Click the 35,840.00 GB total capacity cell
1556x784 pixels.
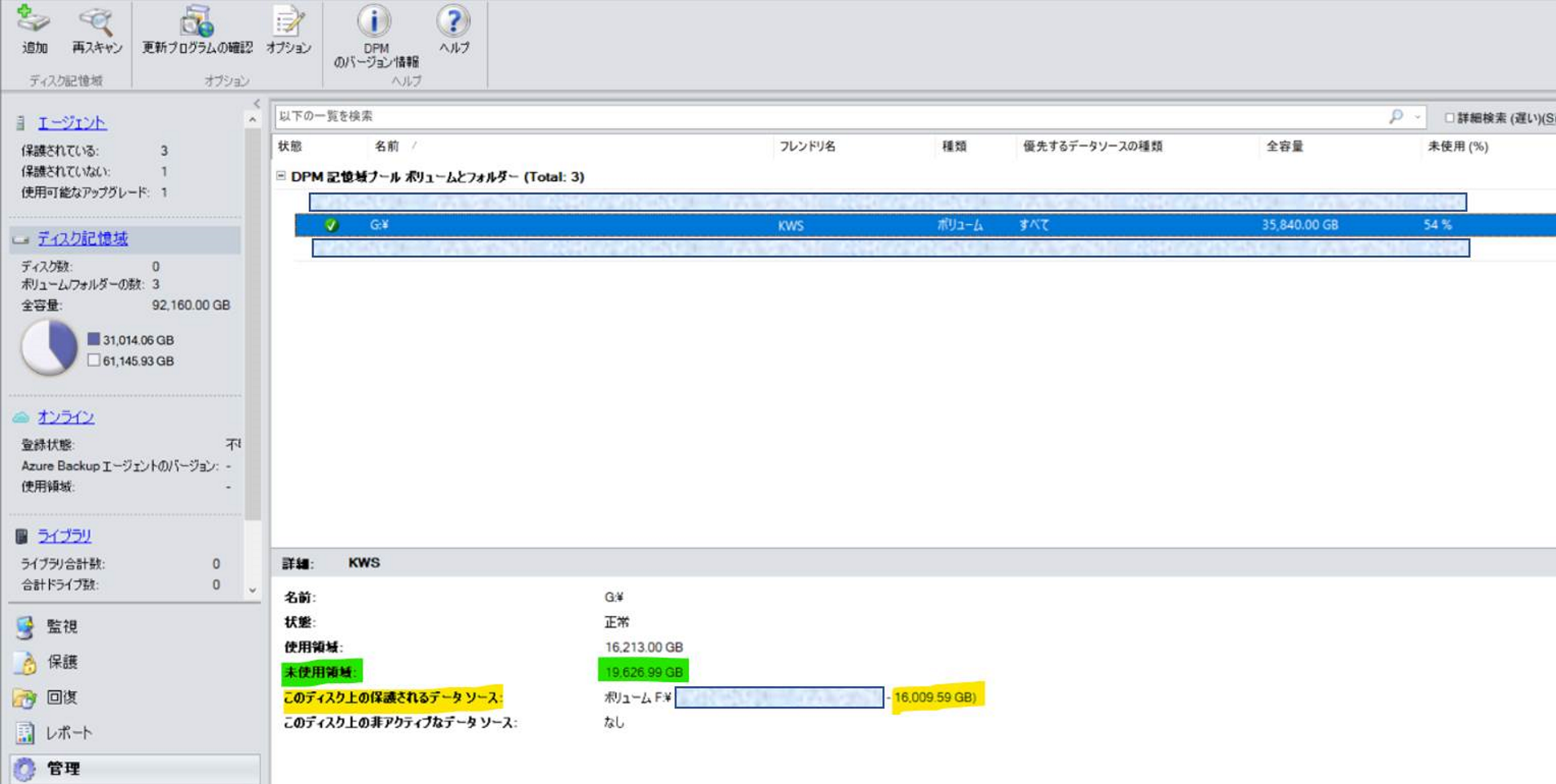[x=1300, y=225]
